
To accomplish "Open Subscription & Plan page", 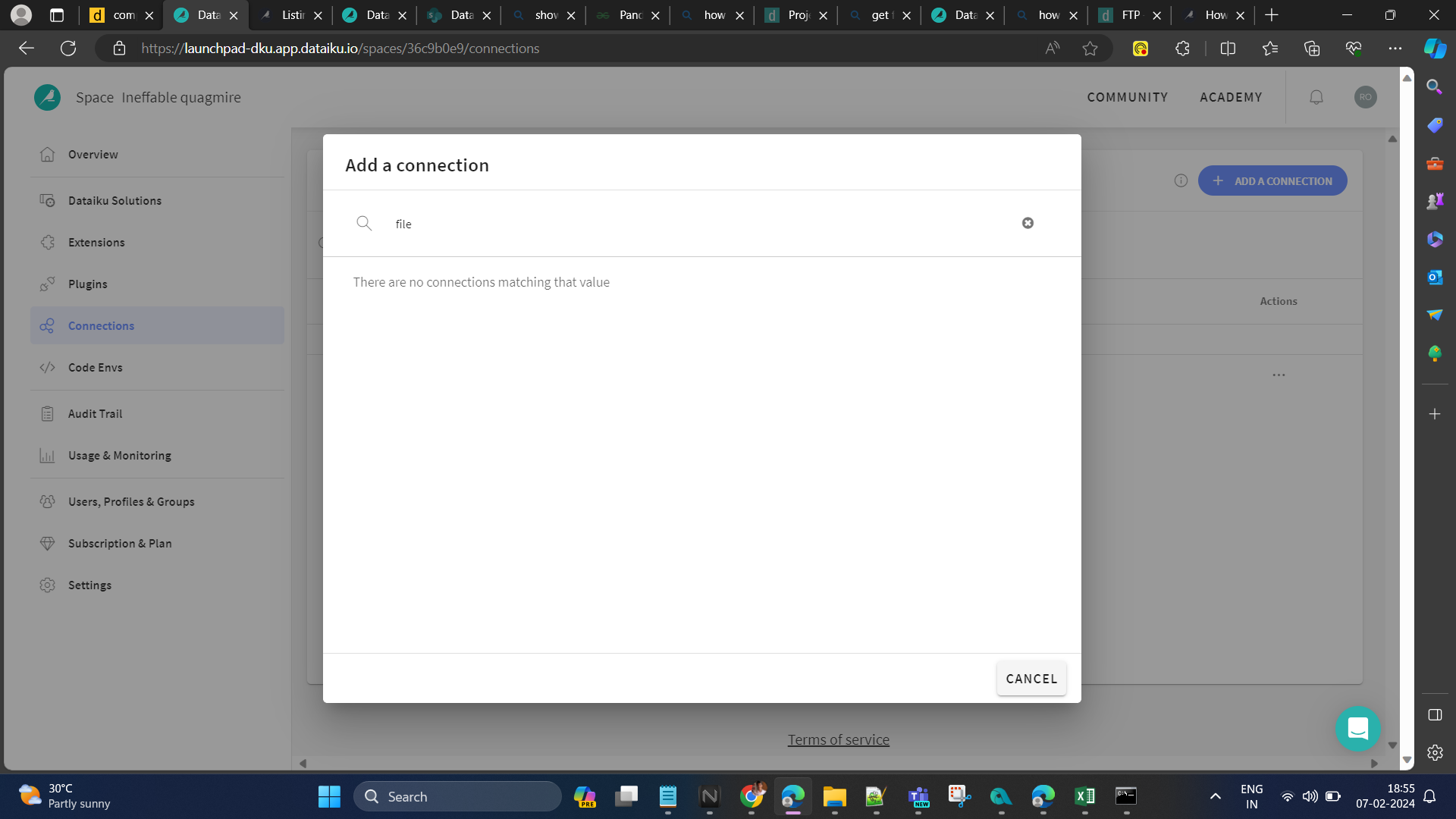I will 157,544.
